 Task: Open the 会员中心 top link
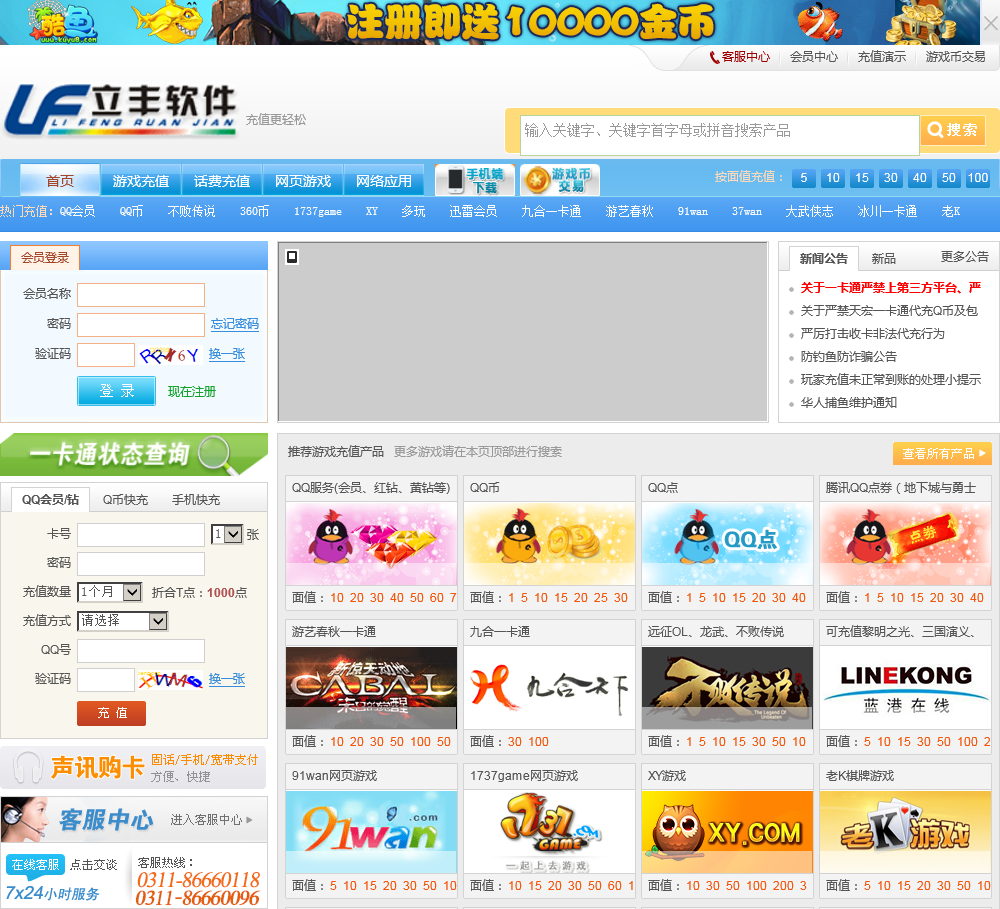pos(814,57)
